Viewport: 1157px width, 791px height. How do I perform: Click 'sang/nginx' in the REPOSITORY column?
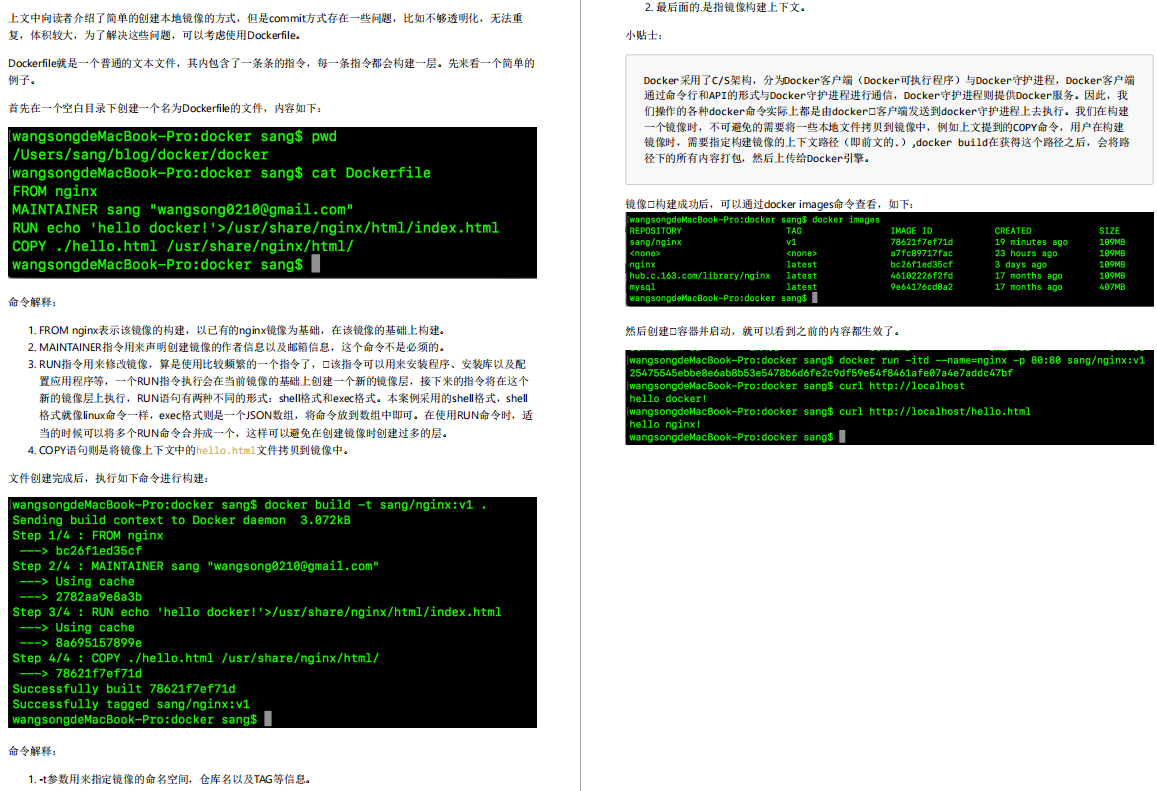pos(655,242)
